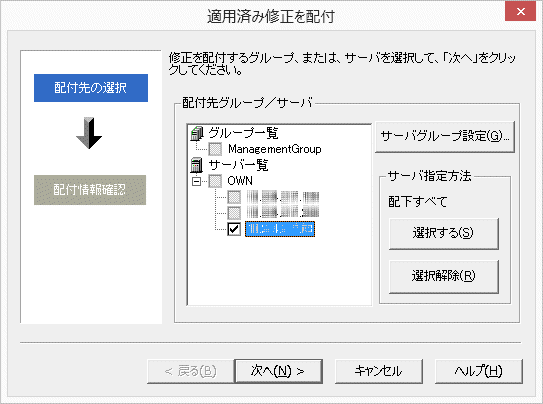Image resolution: width=543 pixels, height=404 pixels.
Task: Select the サーバ一覧 tree label
Action: click(x=238, y=165)
